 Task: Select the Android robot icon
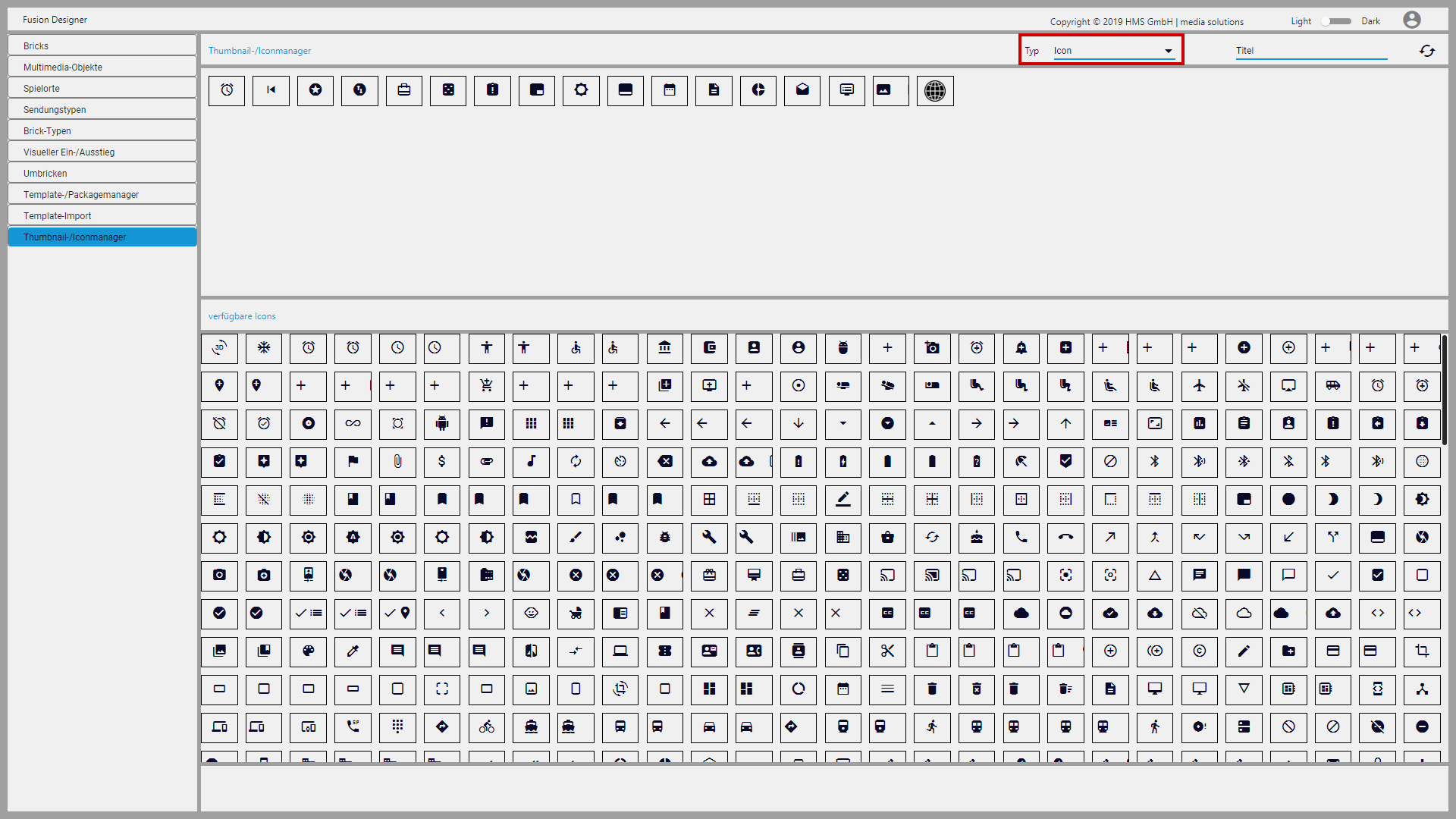point(442,424)
